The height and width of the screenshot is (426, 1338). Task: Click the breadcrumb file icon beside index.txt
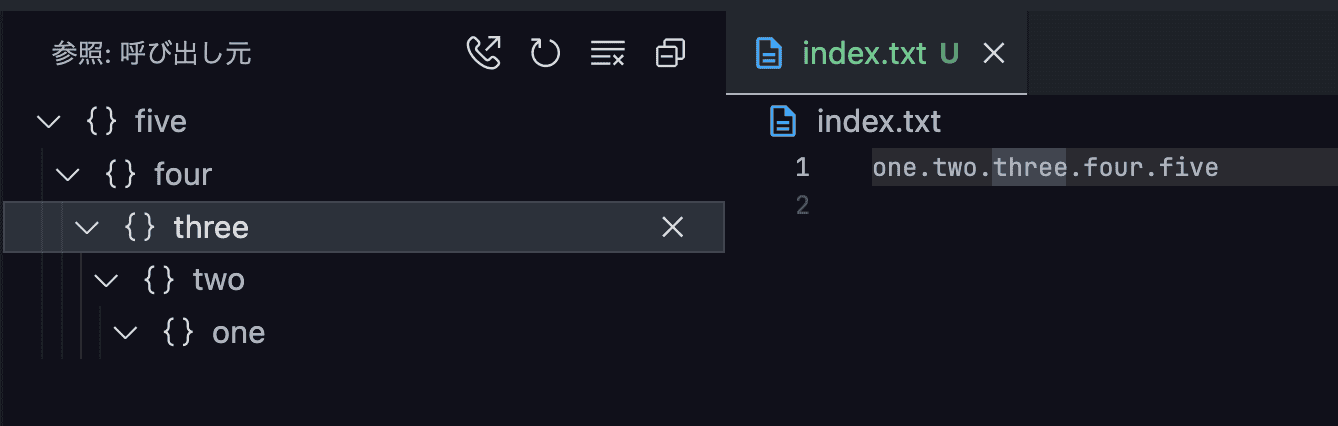(x=783, y=122)
